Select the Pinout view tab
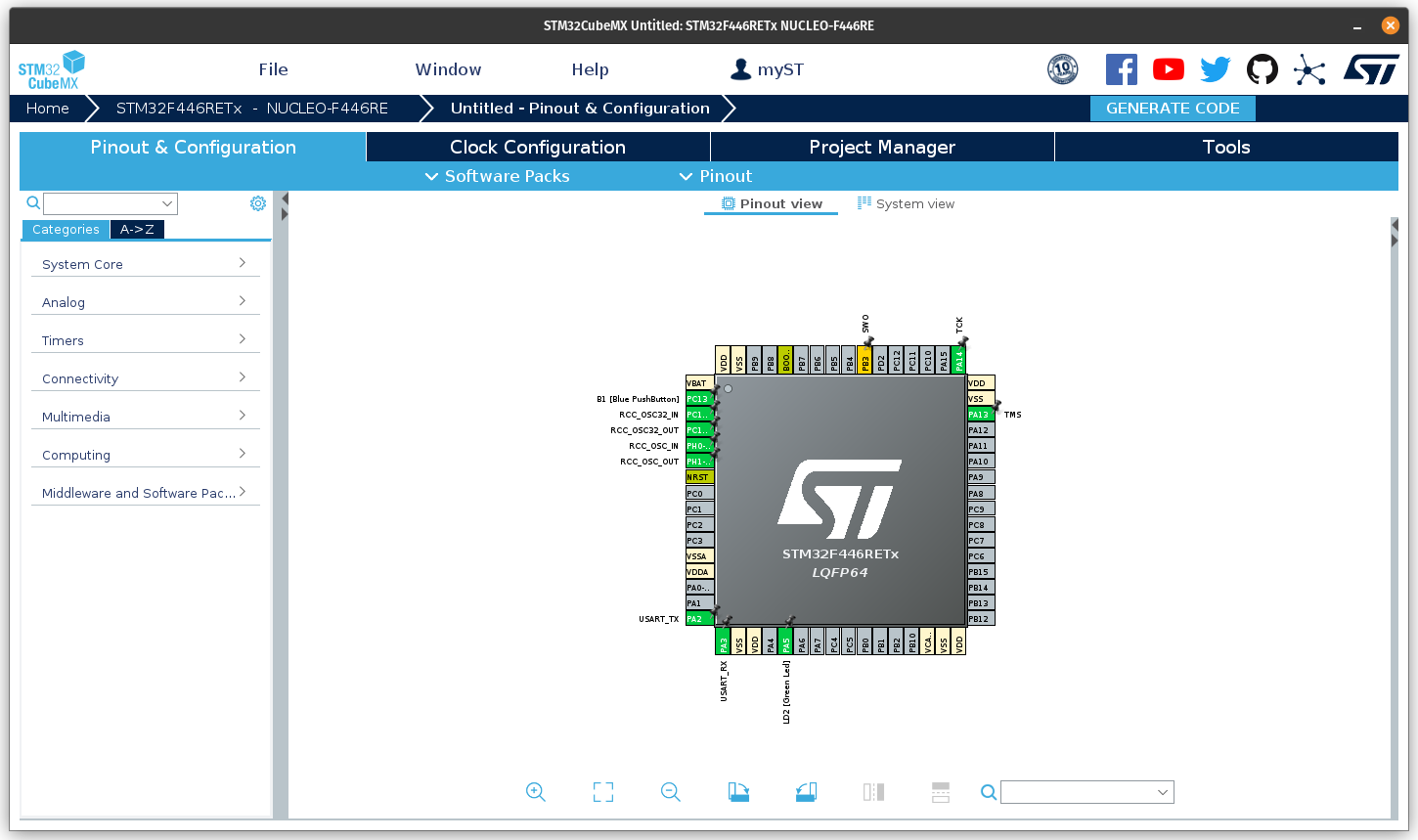Screen dimensions: 1418x840 (772, 203)
